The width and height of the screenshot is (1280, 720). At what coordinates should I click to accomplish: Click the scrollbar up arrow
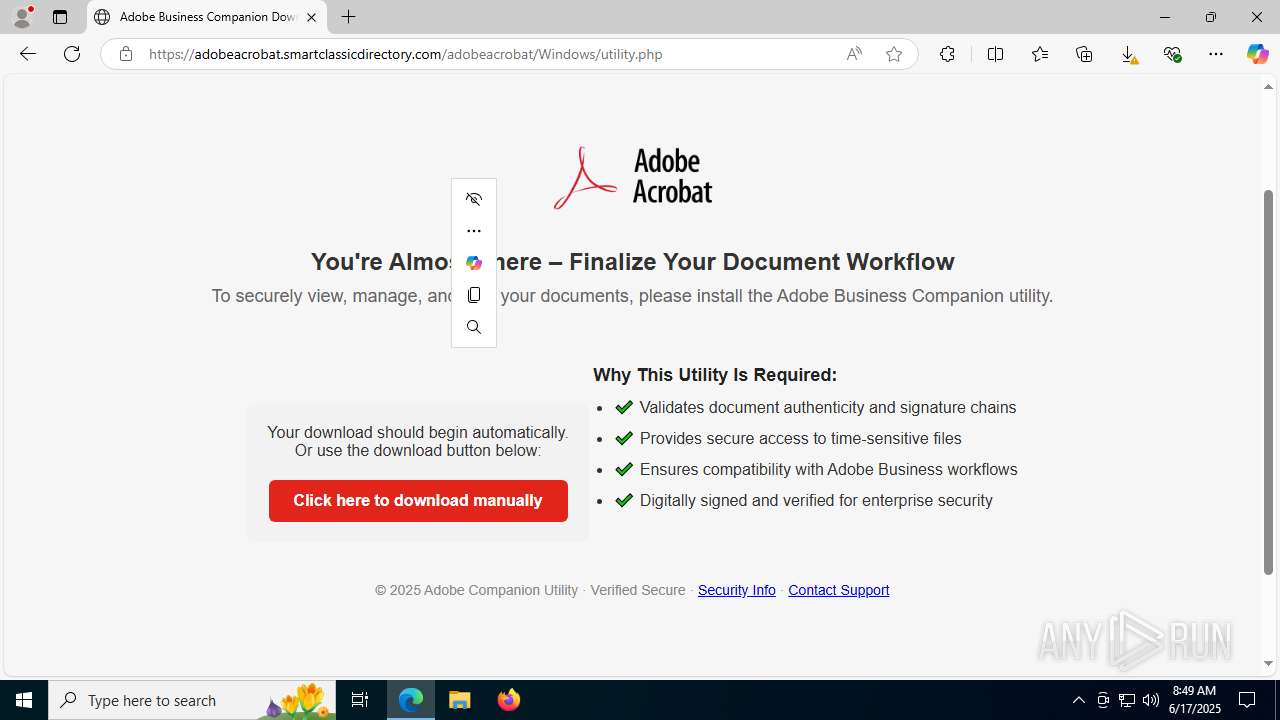pos(1268,87)
